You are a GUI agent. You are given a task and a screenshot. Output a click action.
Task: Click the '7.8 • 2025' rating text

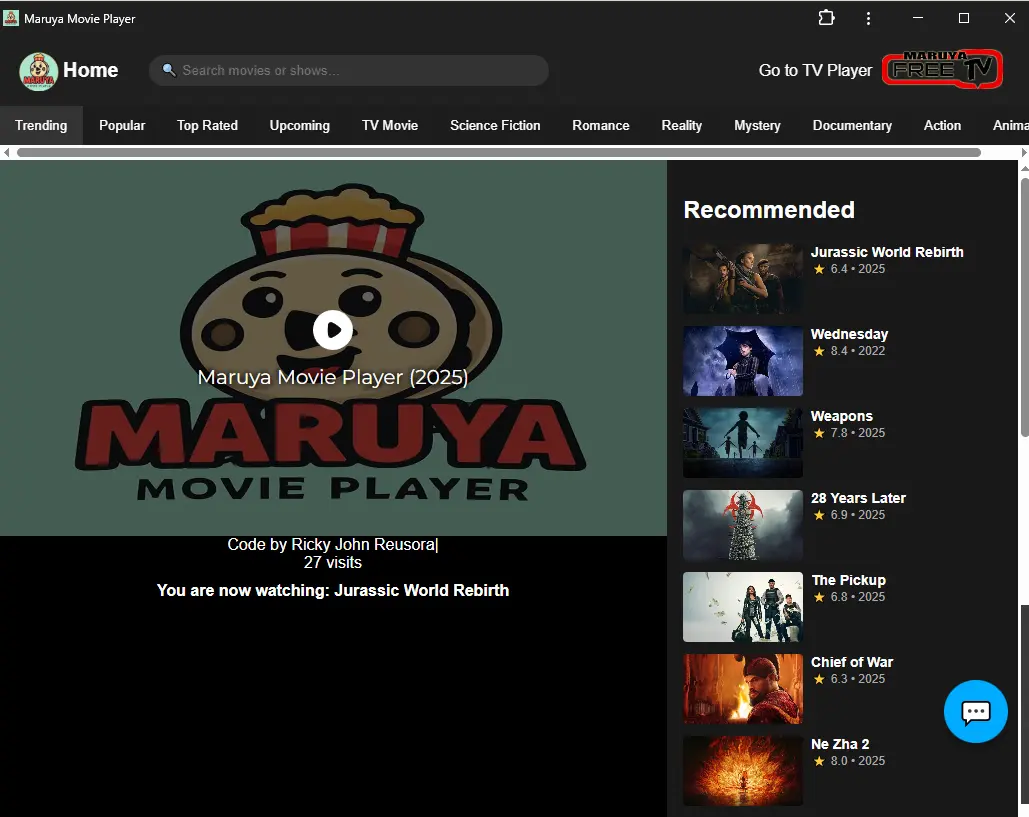coord(858,433)
